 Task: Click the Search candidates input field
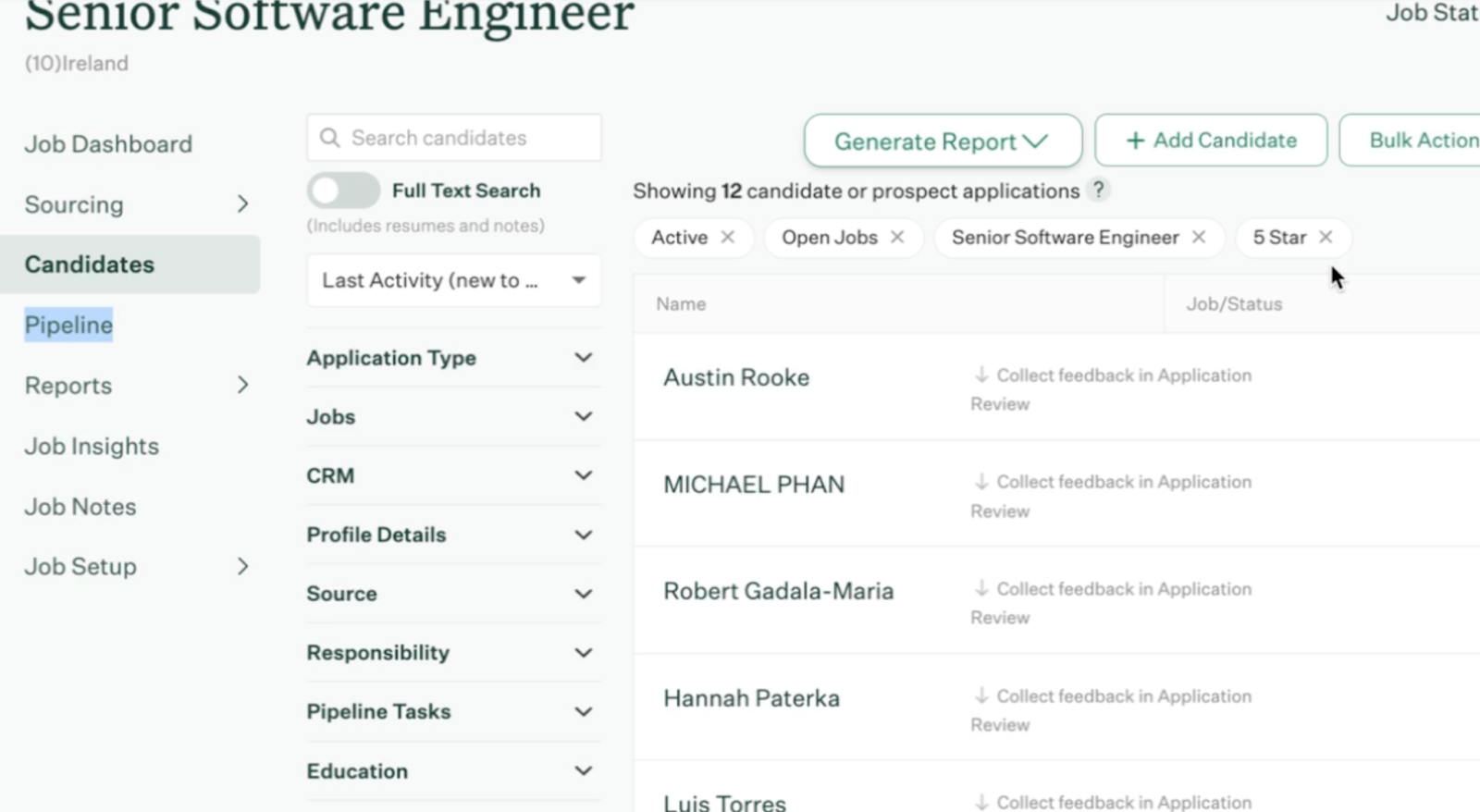[x=467, y=139]
